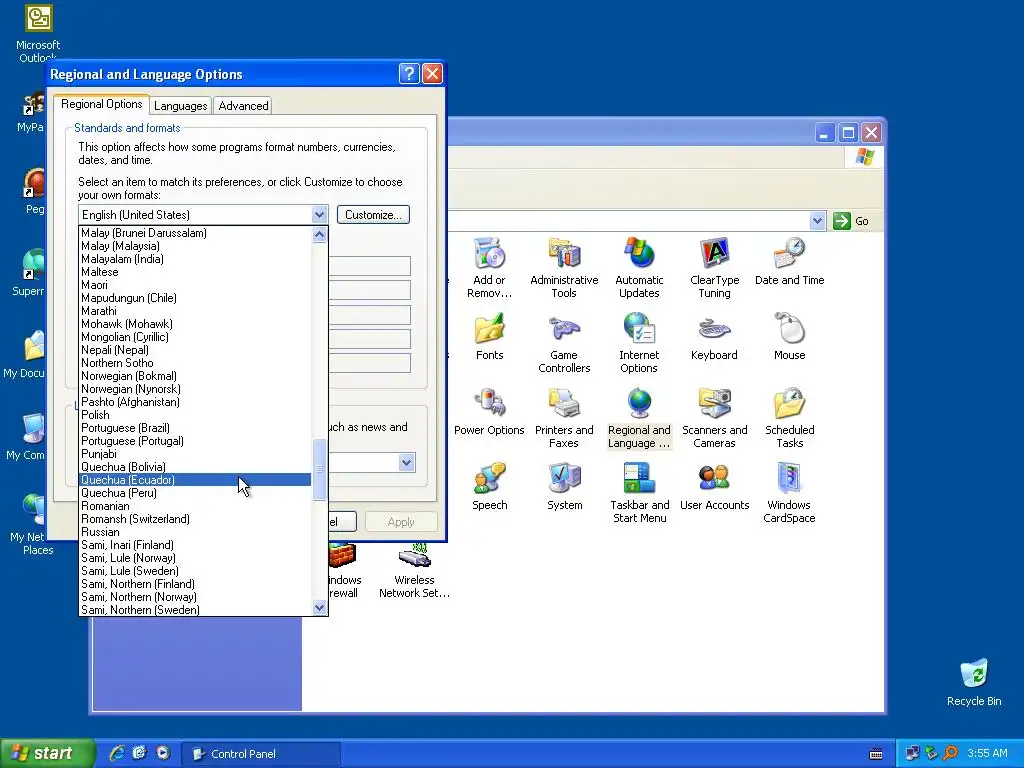Click the dialog Help question mark button
The height and width of the screenshot is (768, 1024).
pos(409,74)
